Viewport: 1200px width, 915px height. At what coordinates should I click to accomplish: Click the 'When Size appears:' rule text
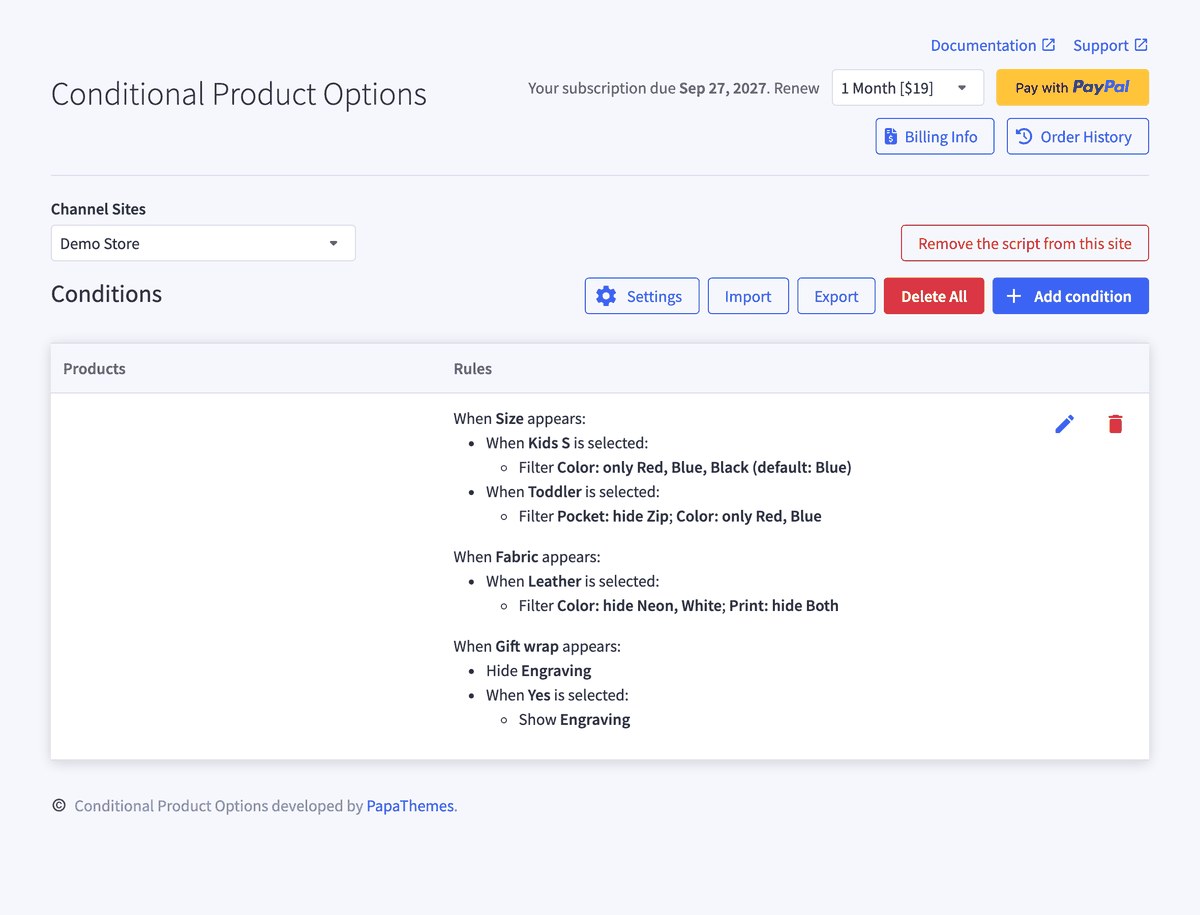click(x=519, y=418)
